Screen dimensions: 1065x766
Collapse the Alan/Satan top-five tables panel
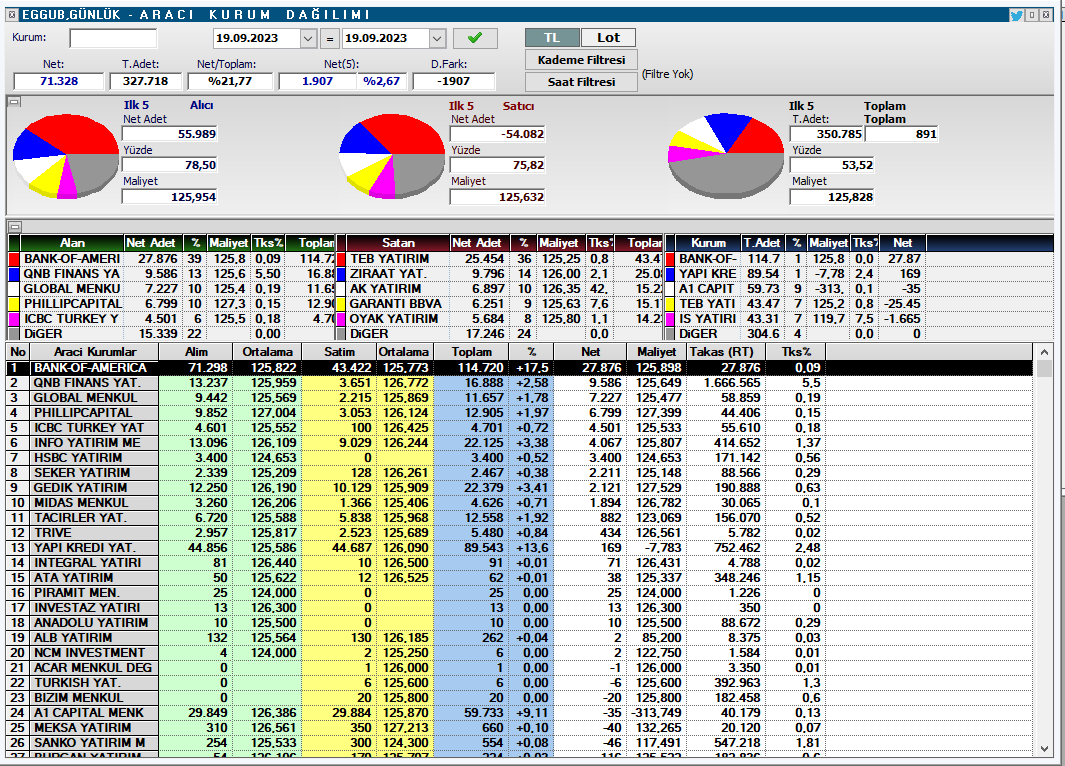point(14,226)
